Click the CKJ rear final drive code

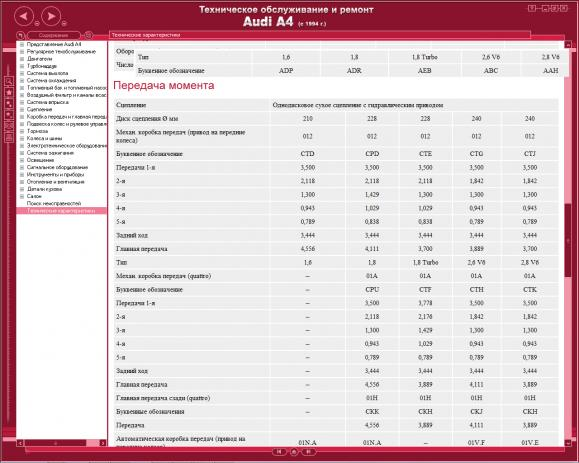[476, 412]
